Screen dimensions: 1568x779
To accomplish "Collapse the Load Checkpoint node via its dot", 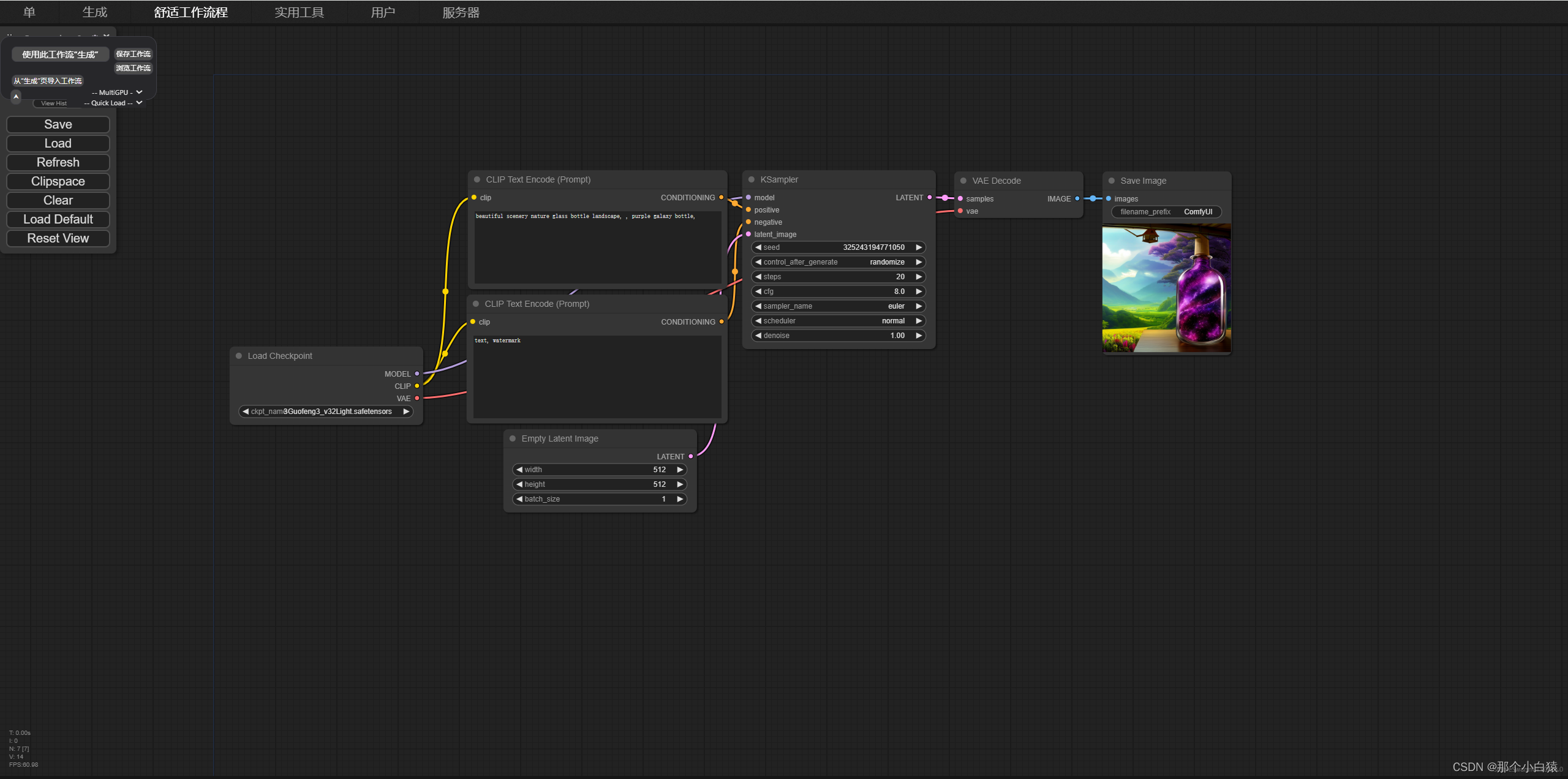I will [x=239, y=356].
